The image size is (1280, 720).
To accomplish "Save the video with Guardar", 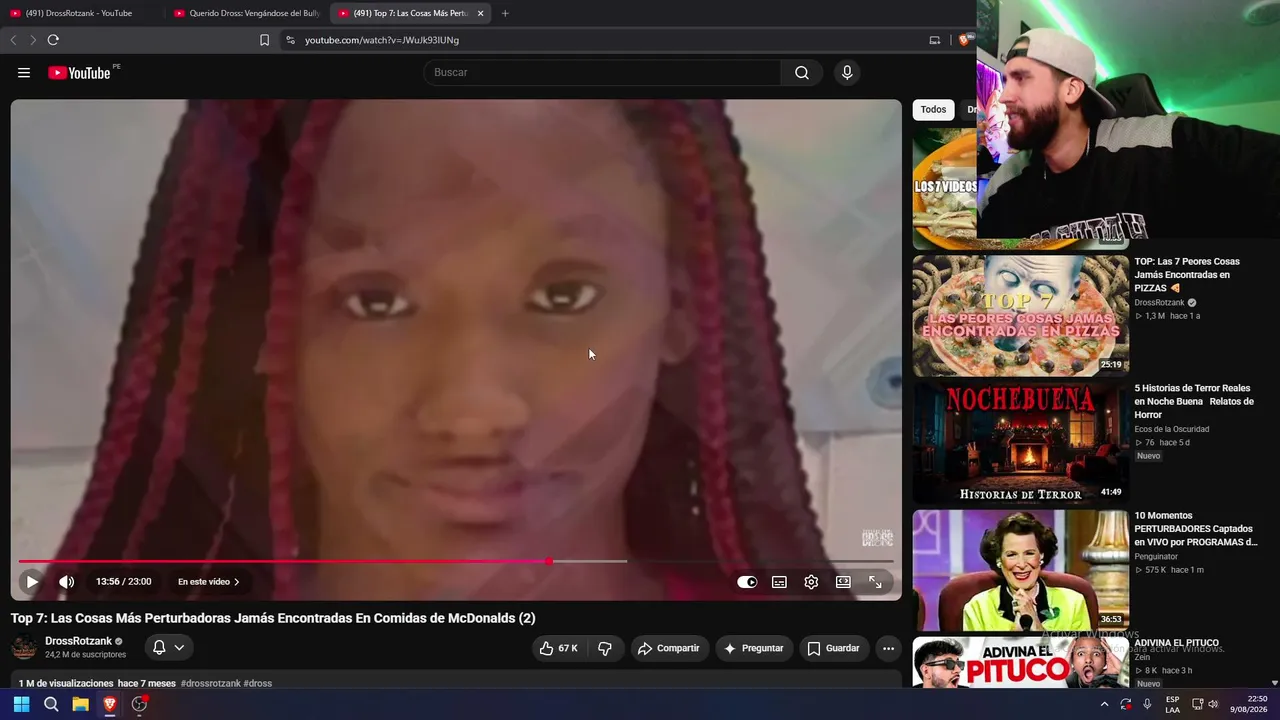I will [833, 648].
